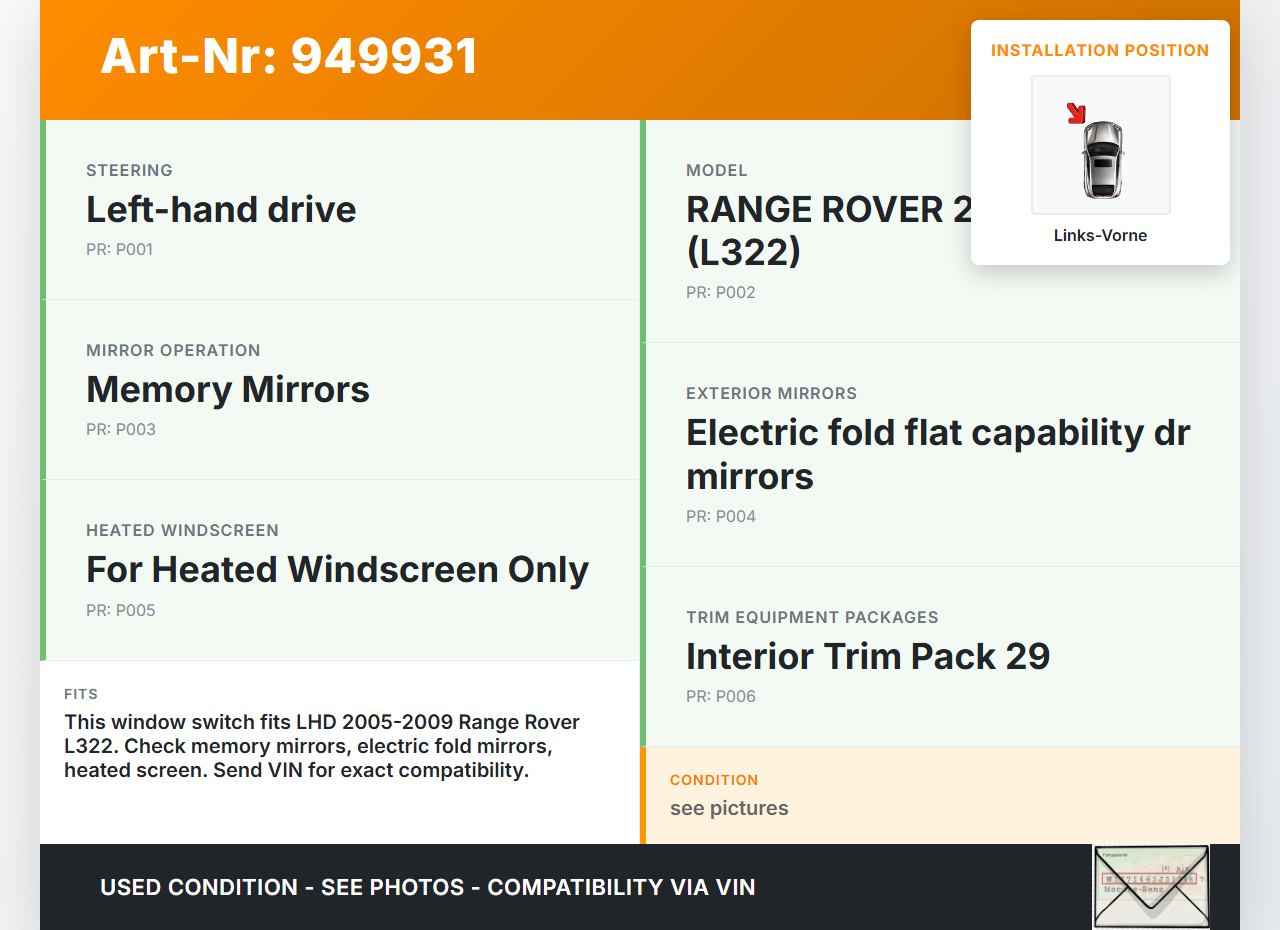This screenshot has height=930, width=1280.
Task: Click the fits compatibility description paragraph
Action: pyautogui.click(x=322, y=746)
